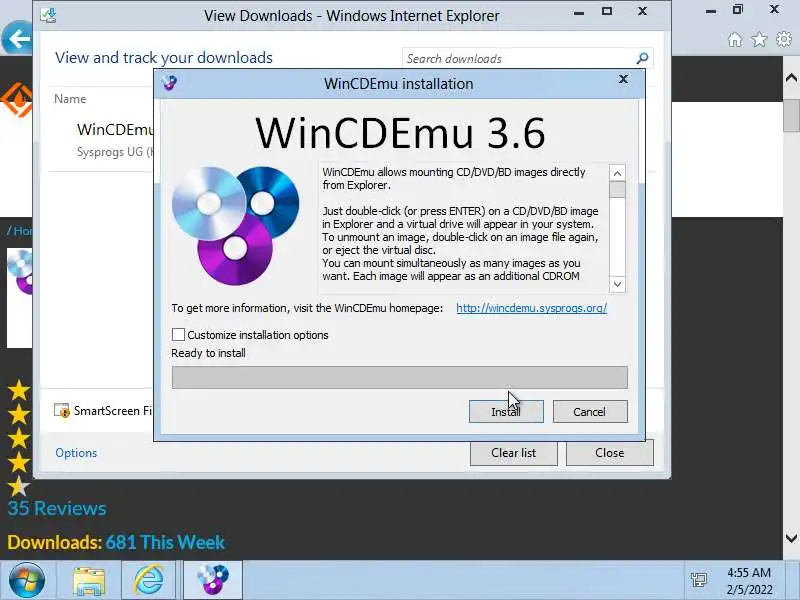Click the network tray icon
This screenshot has height=600, width=800.
click(698, 580)
